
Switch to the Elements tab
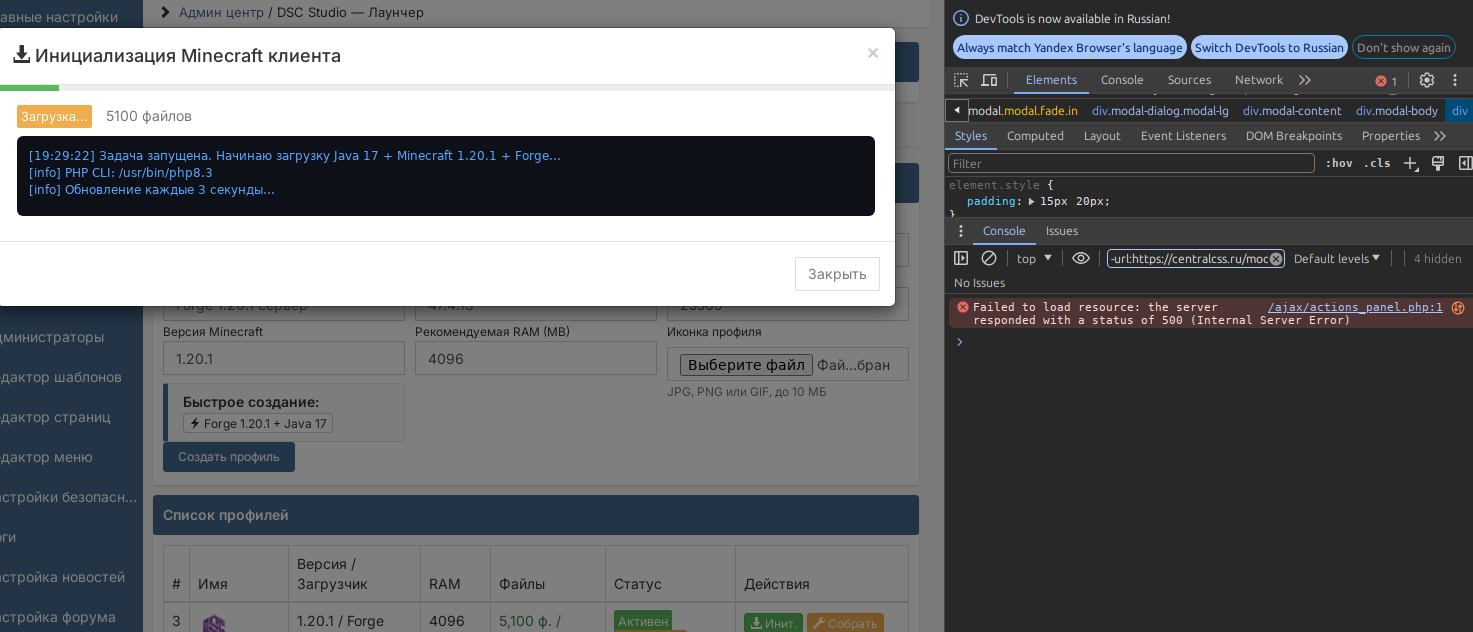[1051, 80]
